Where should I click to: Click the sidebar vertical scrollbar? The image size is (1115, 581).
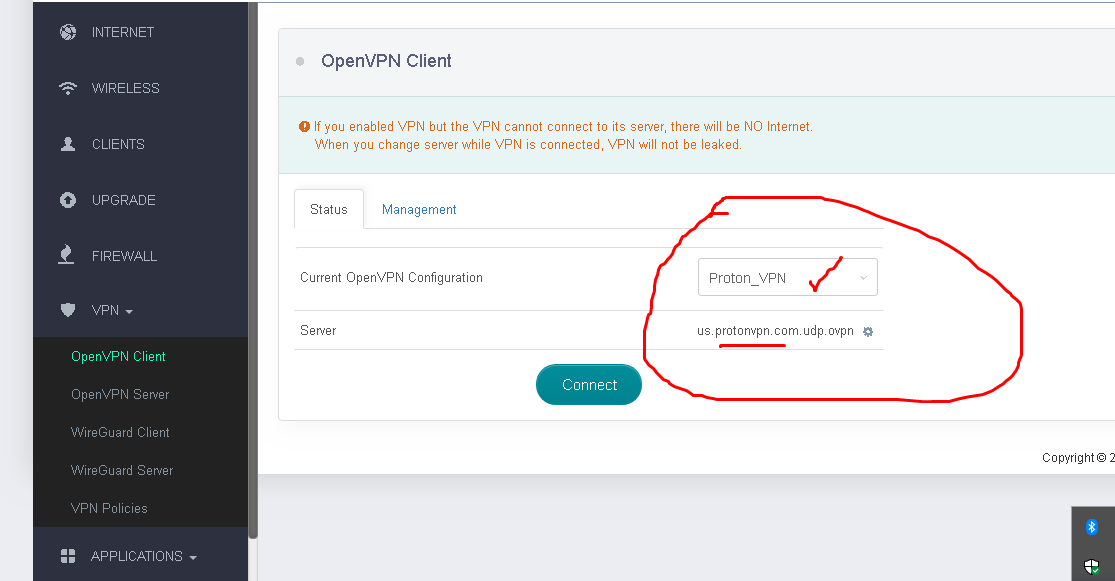[x=253, y=270]
